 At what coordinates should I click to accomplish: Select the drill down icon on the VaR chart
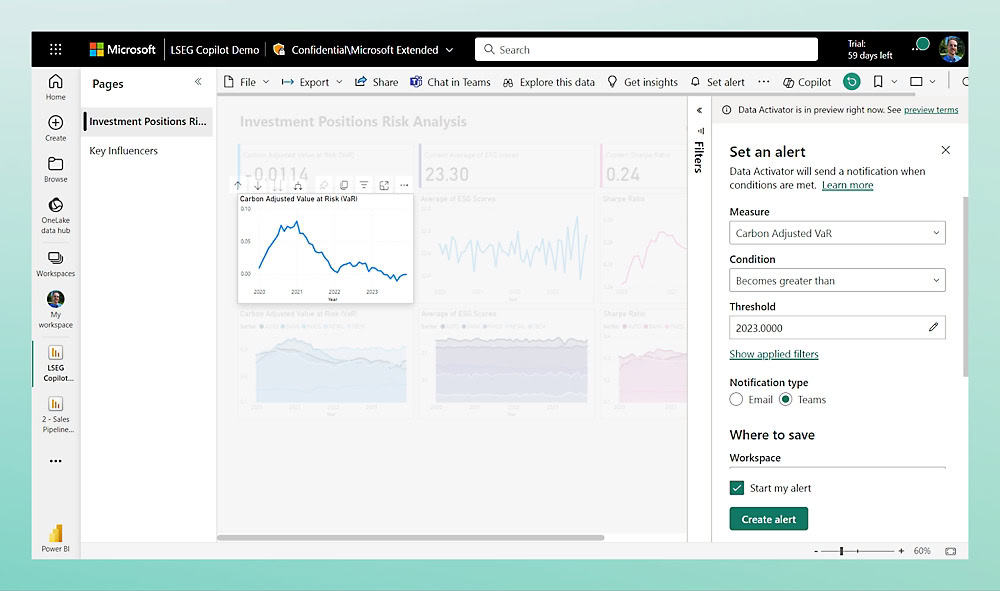pos(258,184)
